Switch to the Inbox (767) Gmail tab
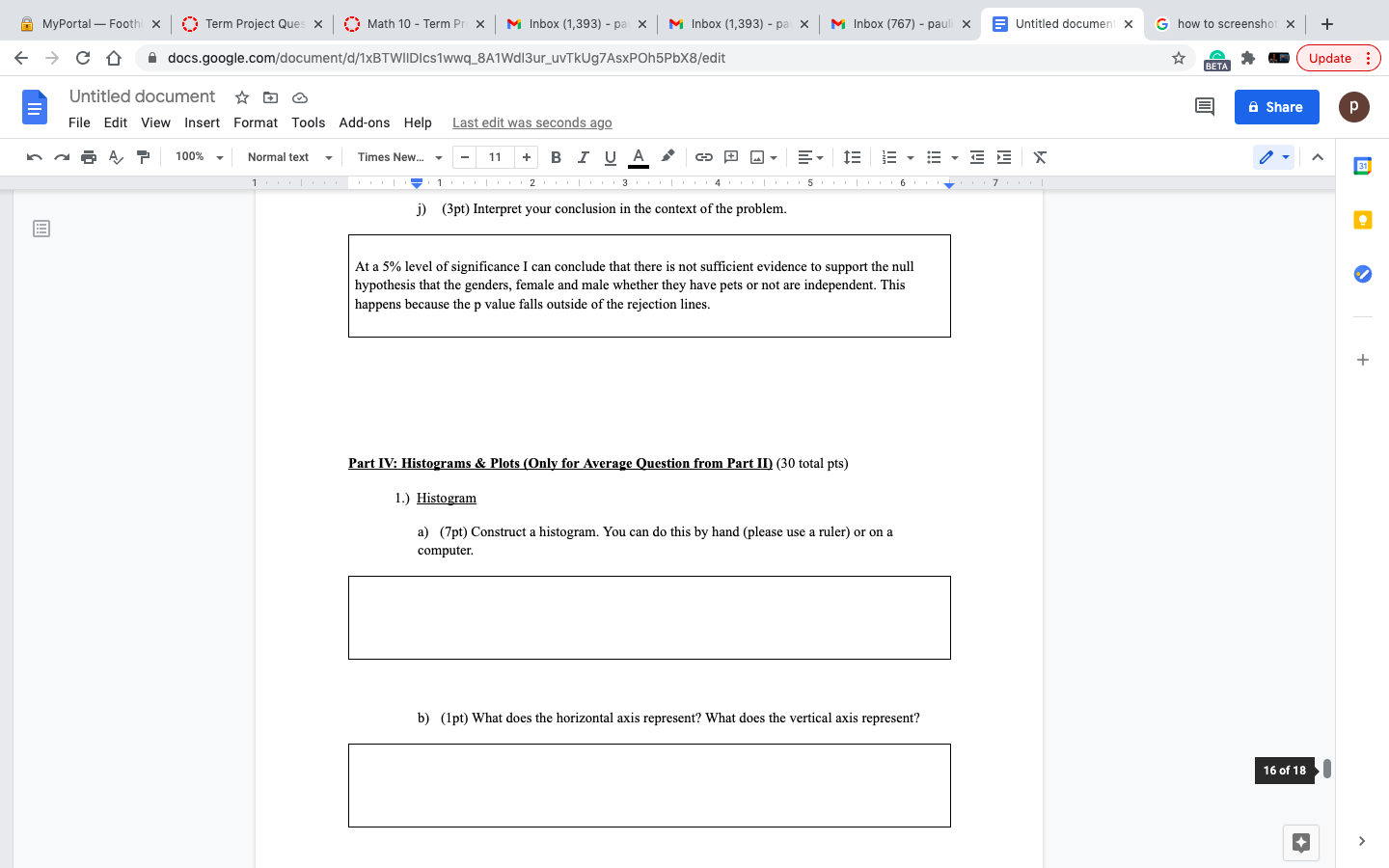 click(x=897, y=23)
